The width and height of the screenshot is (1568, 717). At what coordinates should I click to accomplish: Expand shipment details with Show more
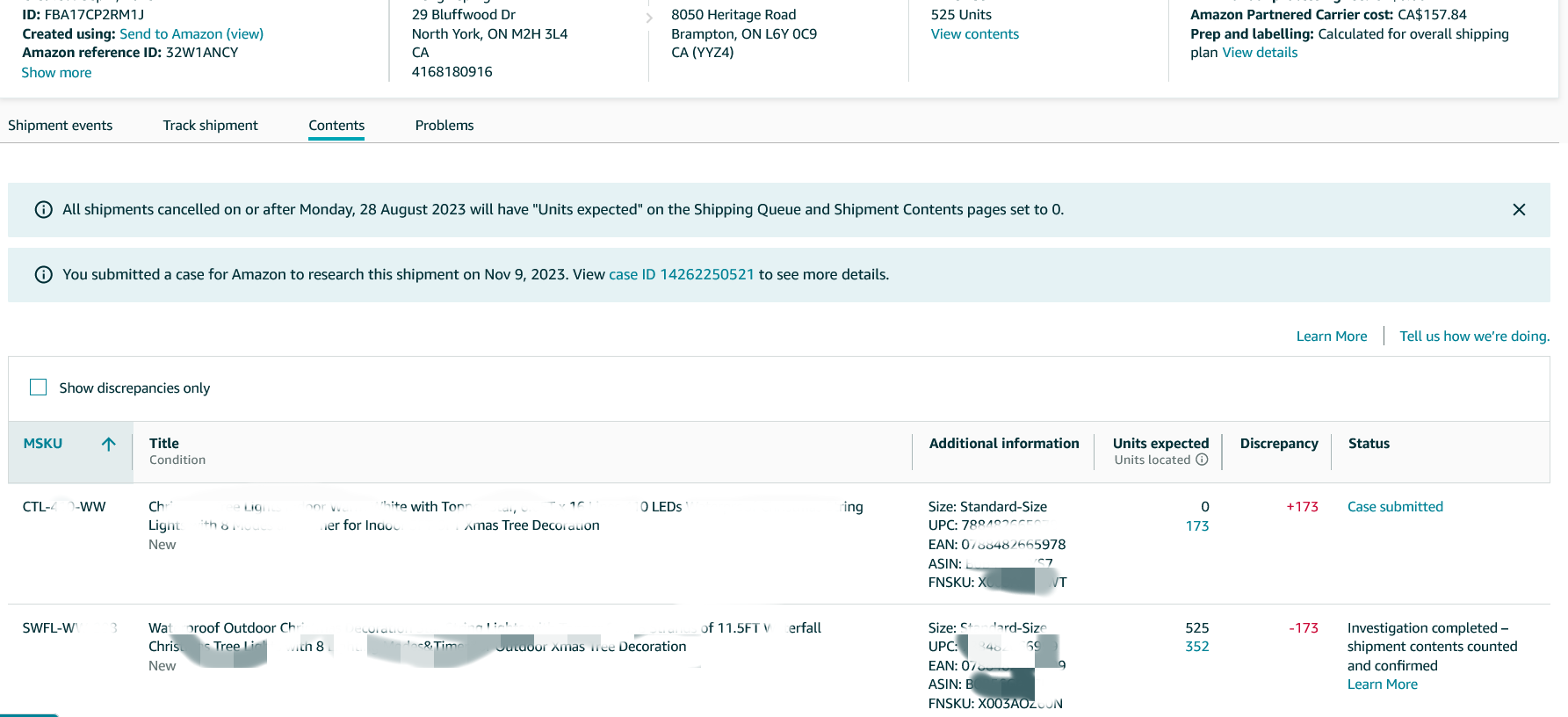pos(56,73)
